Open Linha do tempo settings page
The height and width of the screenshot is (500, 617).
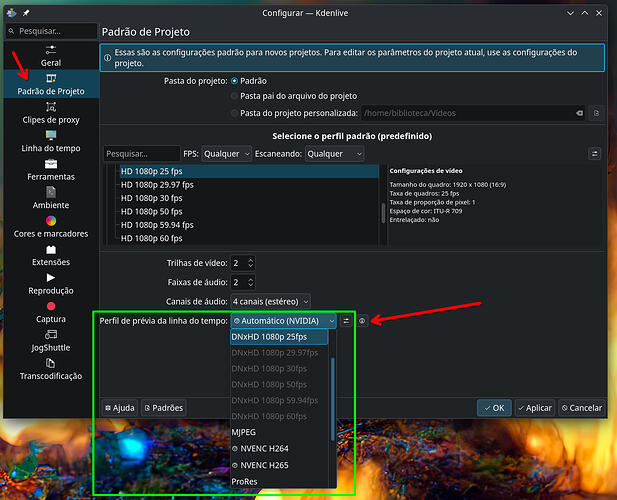tap(51, 141)
